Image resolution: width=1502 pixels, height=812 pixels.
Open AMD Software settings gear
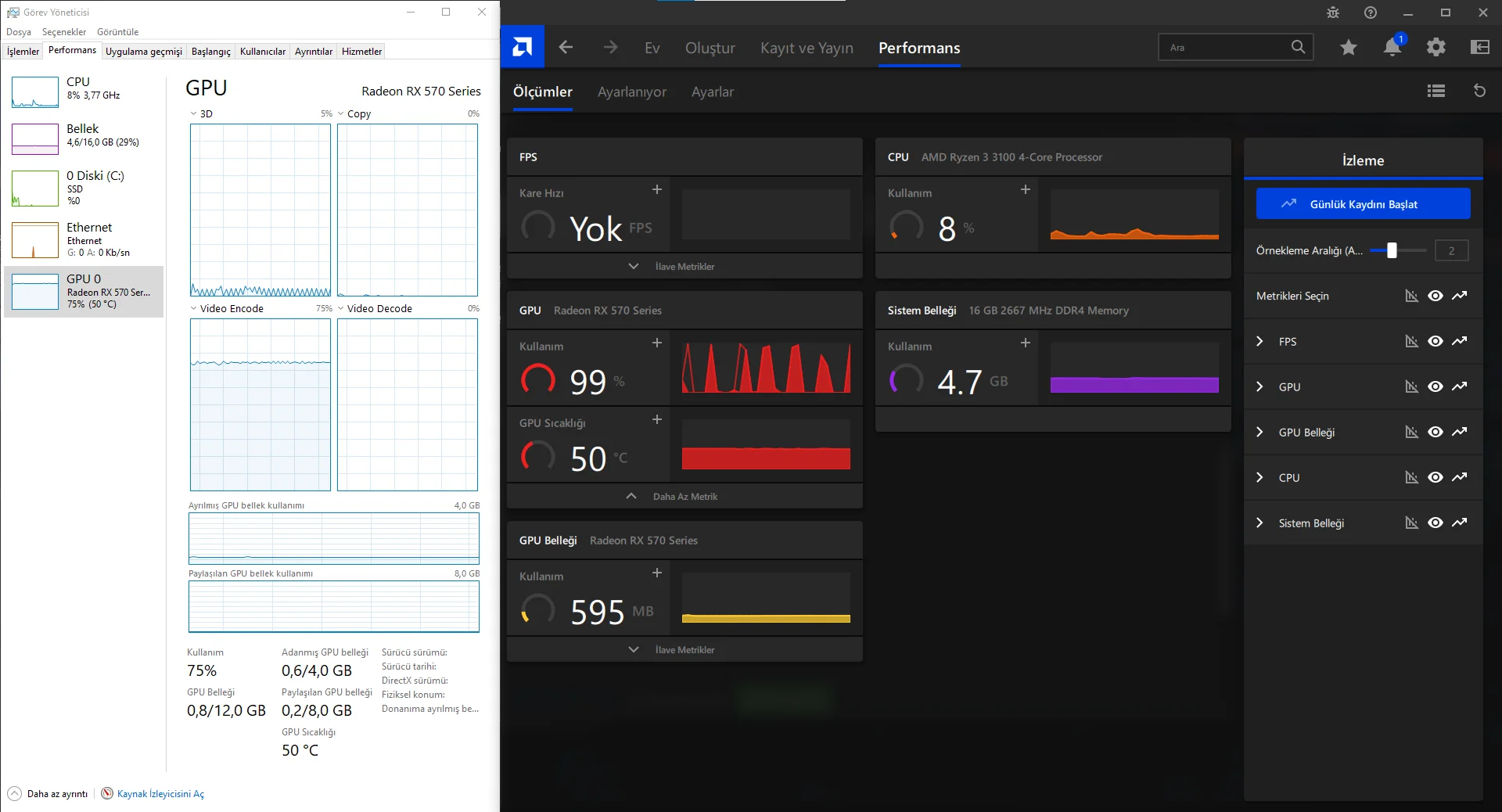1436,47
